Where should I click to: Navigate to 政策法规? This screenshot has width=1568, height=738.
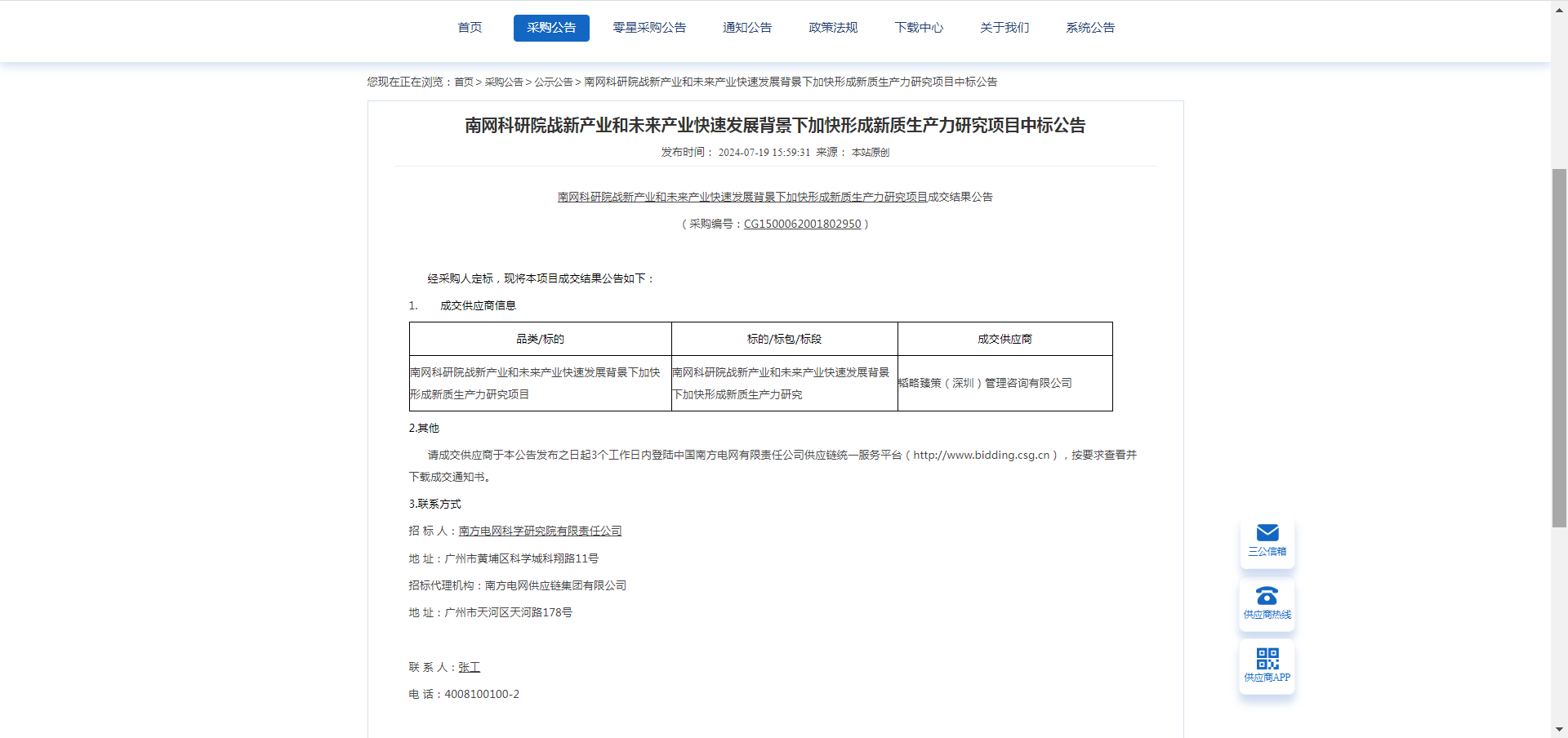(833, 28)
